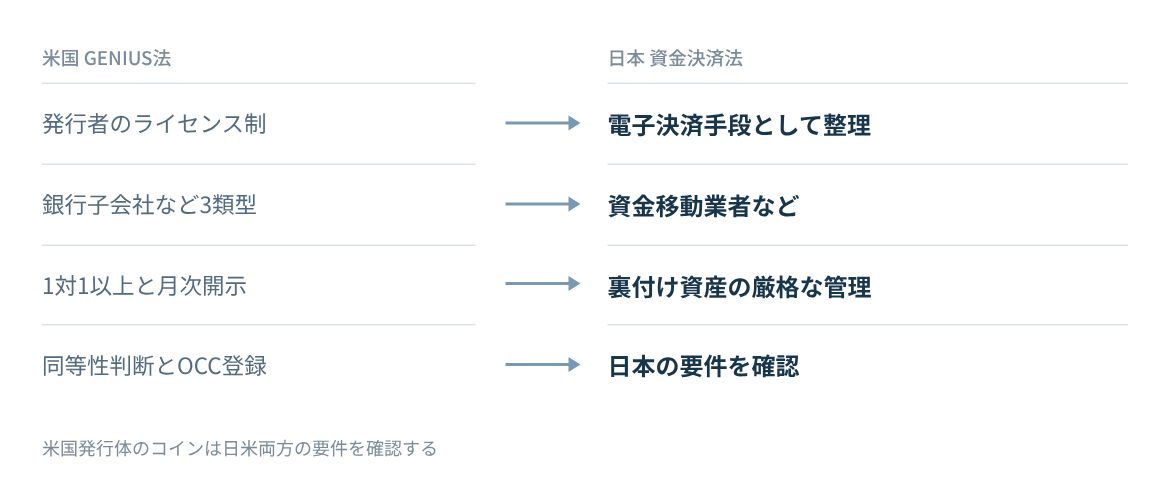Click arrow next to 発行者のライセンス制
This screenshot has width=1170, height=495.
(542, 123)
